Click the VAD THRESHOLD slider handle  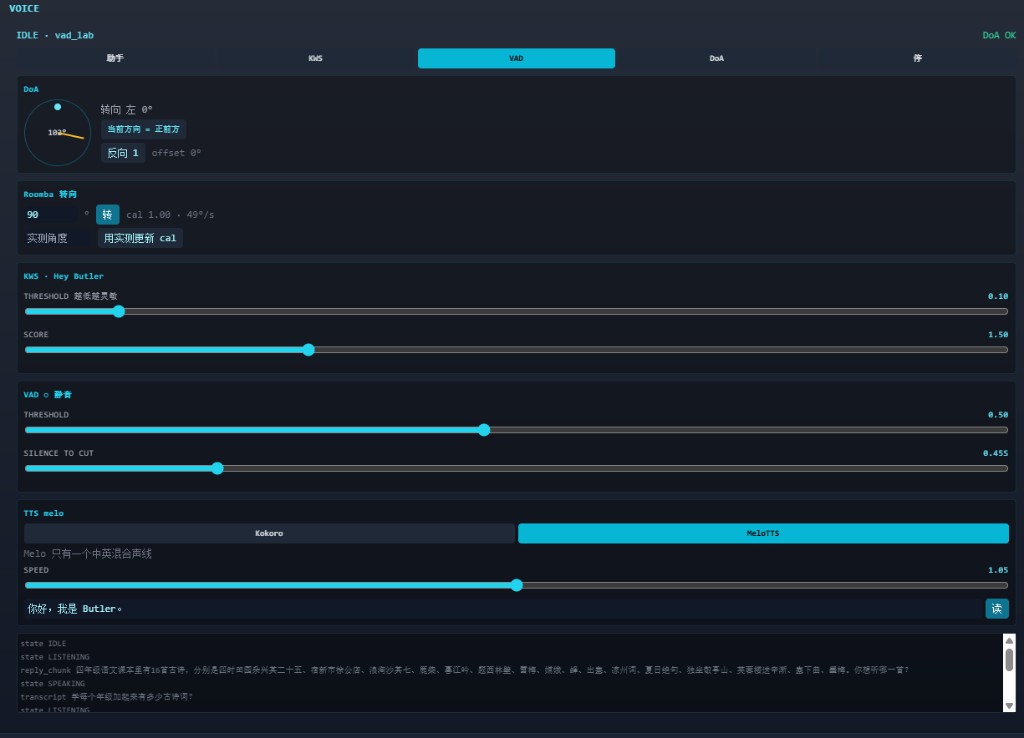483,430
